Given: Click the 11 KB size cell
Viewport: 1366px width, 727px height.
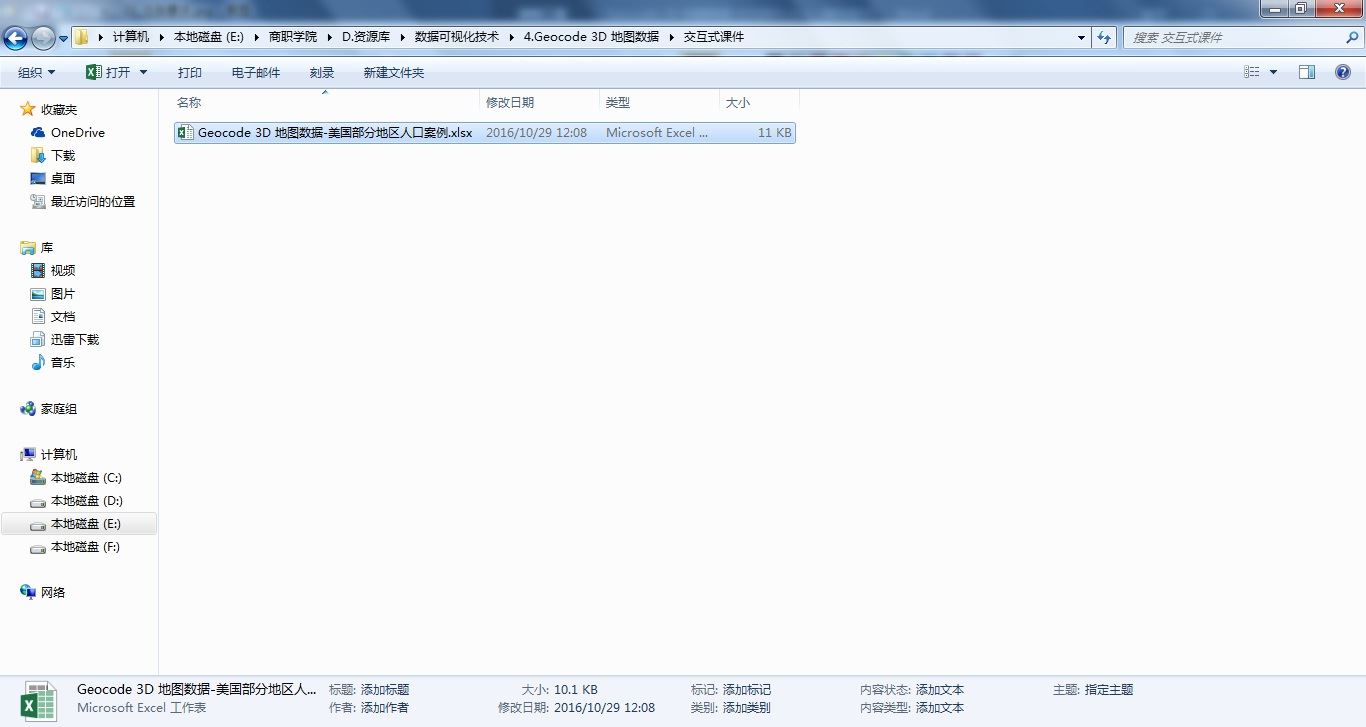Looking at the screenshot, I should [774, 132].
